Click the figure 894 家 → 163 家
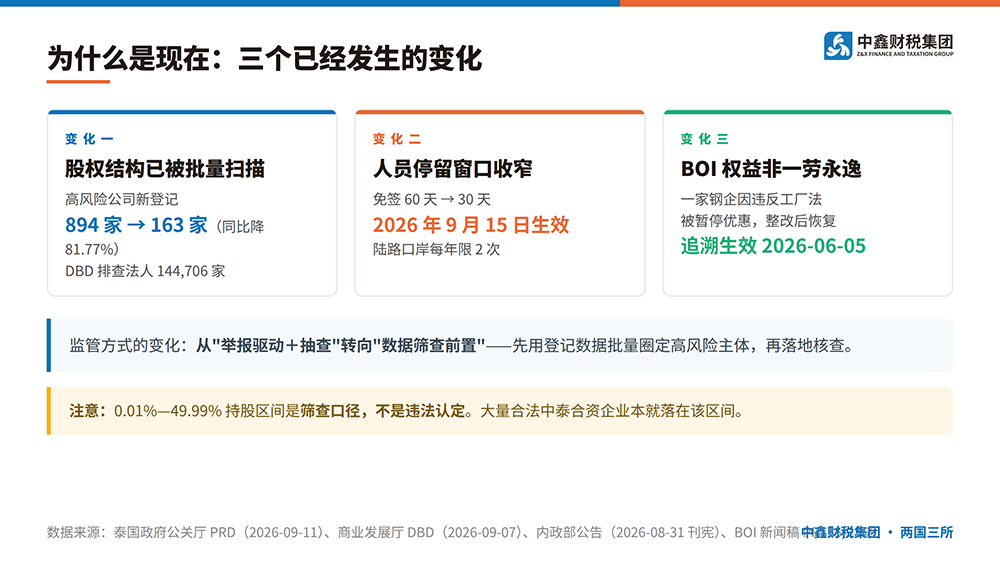 click(136, 225)
